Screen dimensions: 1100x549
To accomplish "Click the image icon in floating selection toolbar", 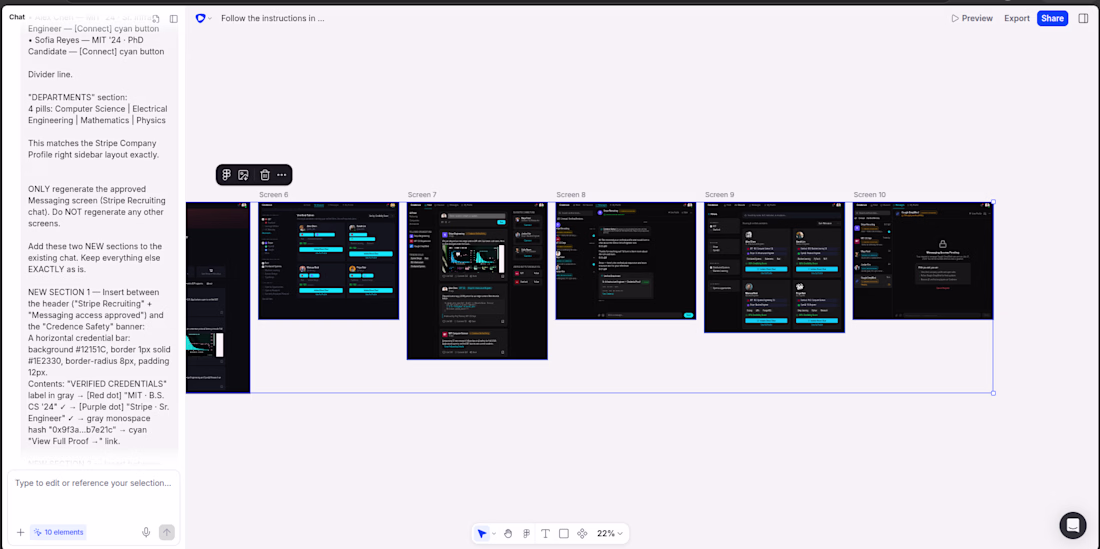I will point(243,175).
